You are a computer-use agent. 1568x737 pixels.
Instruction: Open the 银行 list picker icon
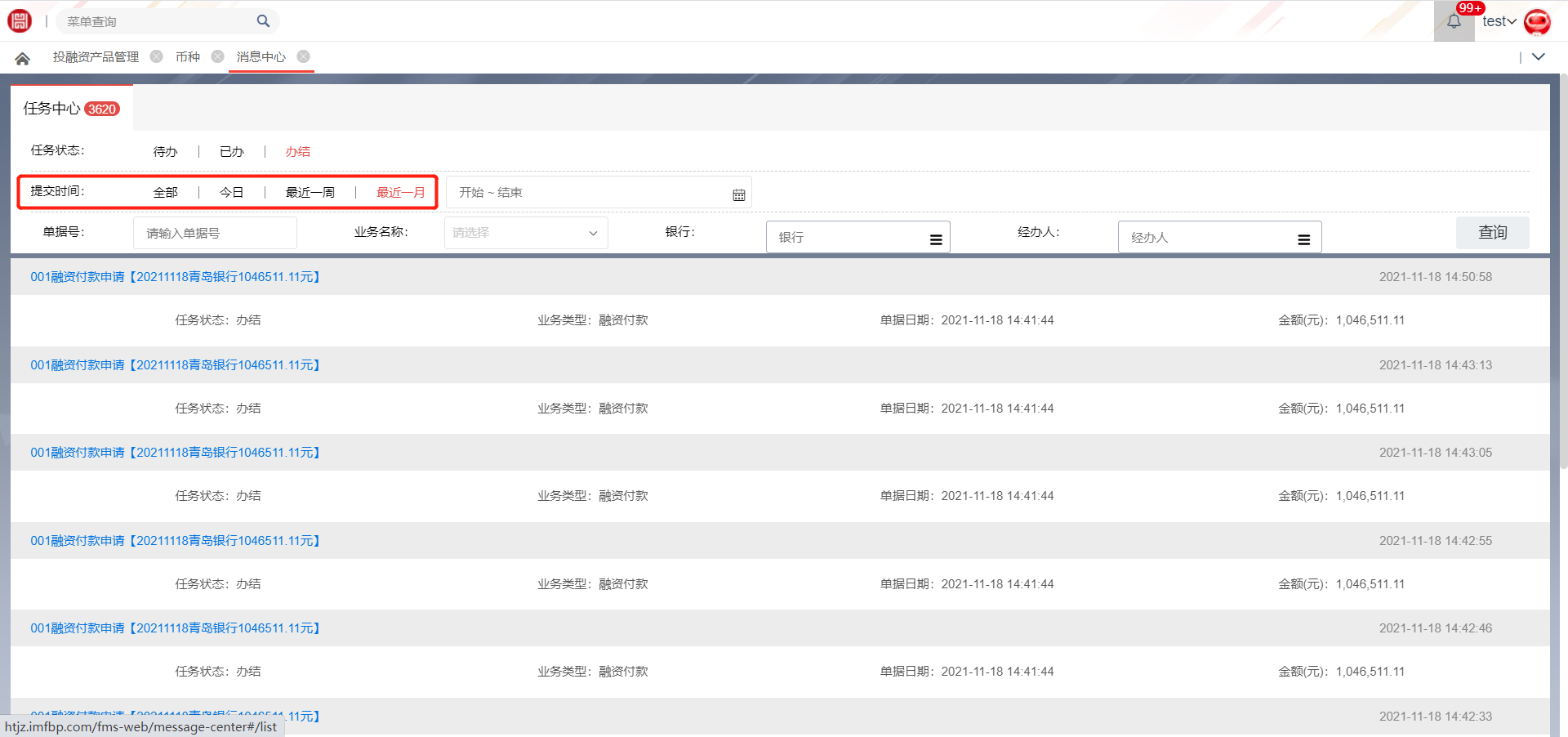936,239
